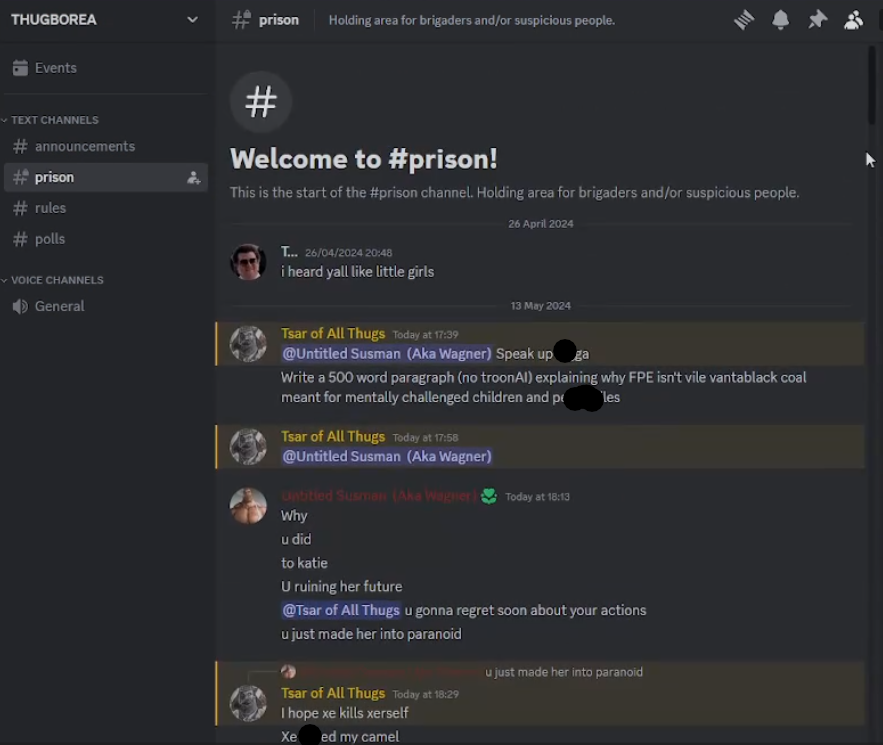Show the member list icon
Viewport: 883px width, 745px height.
pyautogui.click(x=853, y=20)
